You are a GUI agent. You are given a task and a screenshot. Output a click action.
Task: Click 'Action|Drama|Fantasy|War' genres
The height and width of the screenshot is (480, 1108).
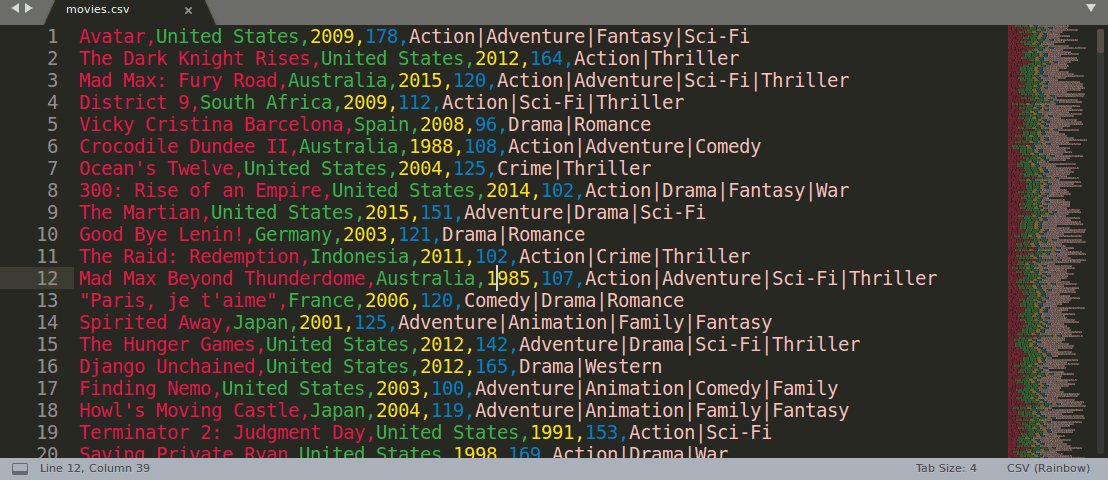click(717, 191)
